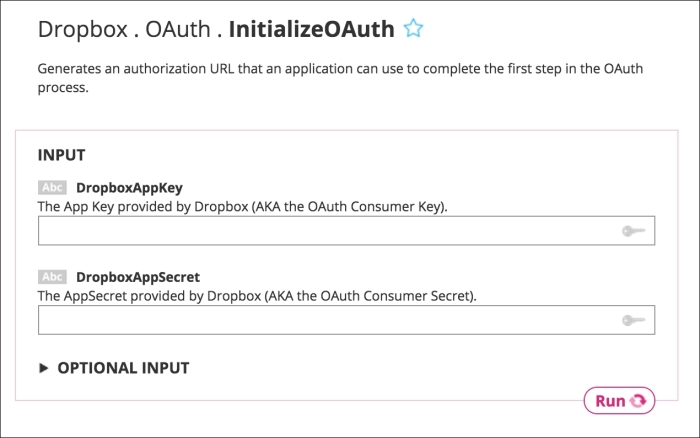Image resolution: width=700 pixels, height=438 pixels.
Task: Focus the DropboxAppSecret text field
Action: (346, 320)
